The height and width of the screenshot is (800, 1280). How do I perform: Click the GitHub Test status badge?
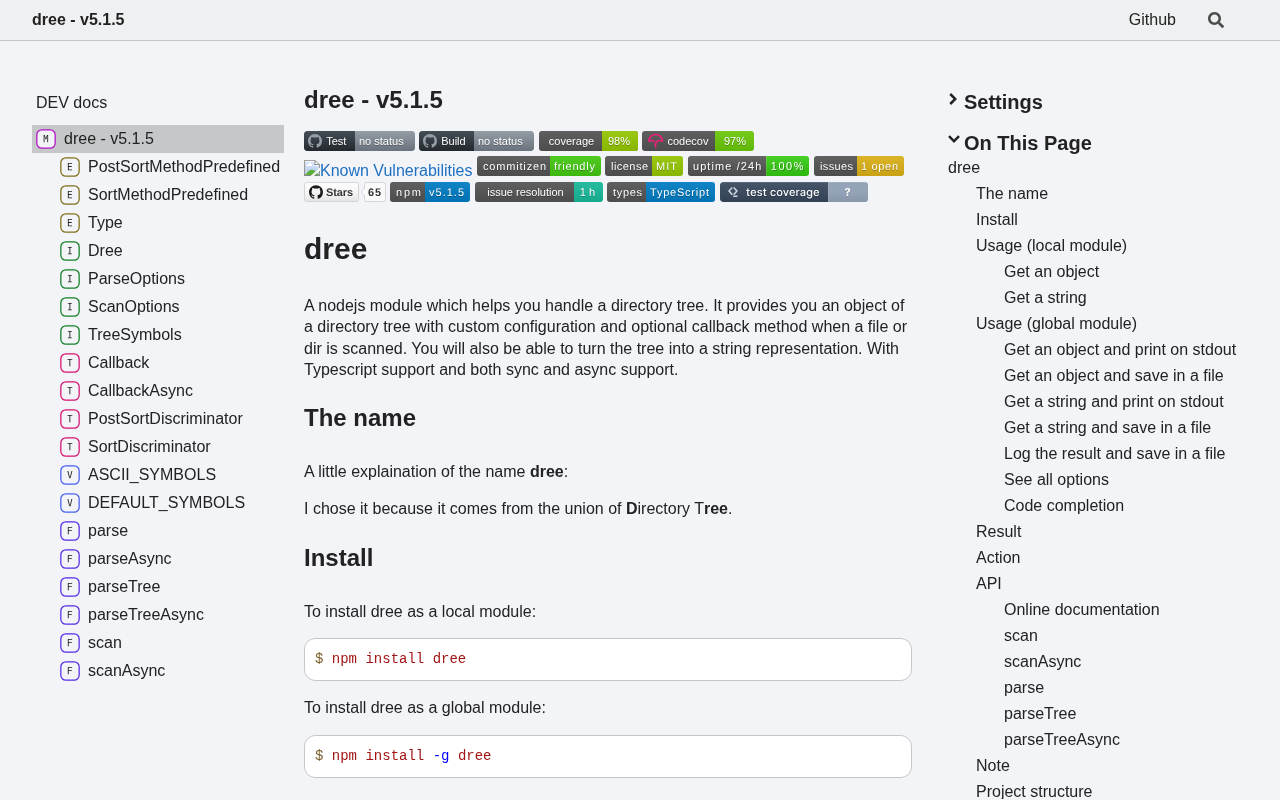pyautogui.click(x=359, y=141)
